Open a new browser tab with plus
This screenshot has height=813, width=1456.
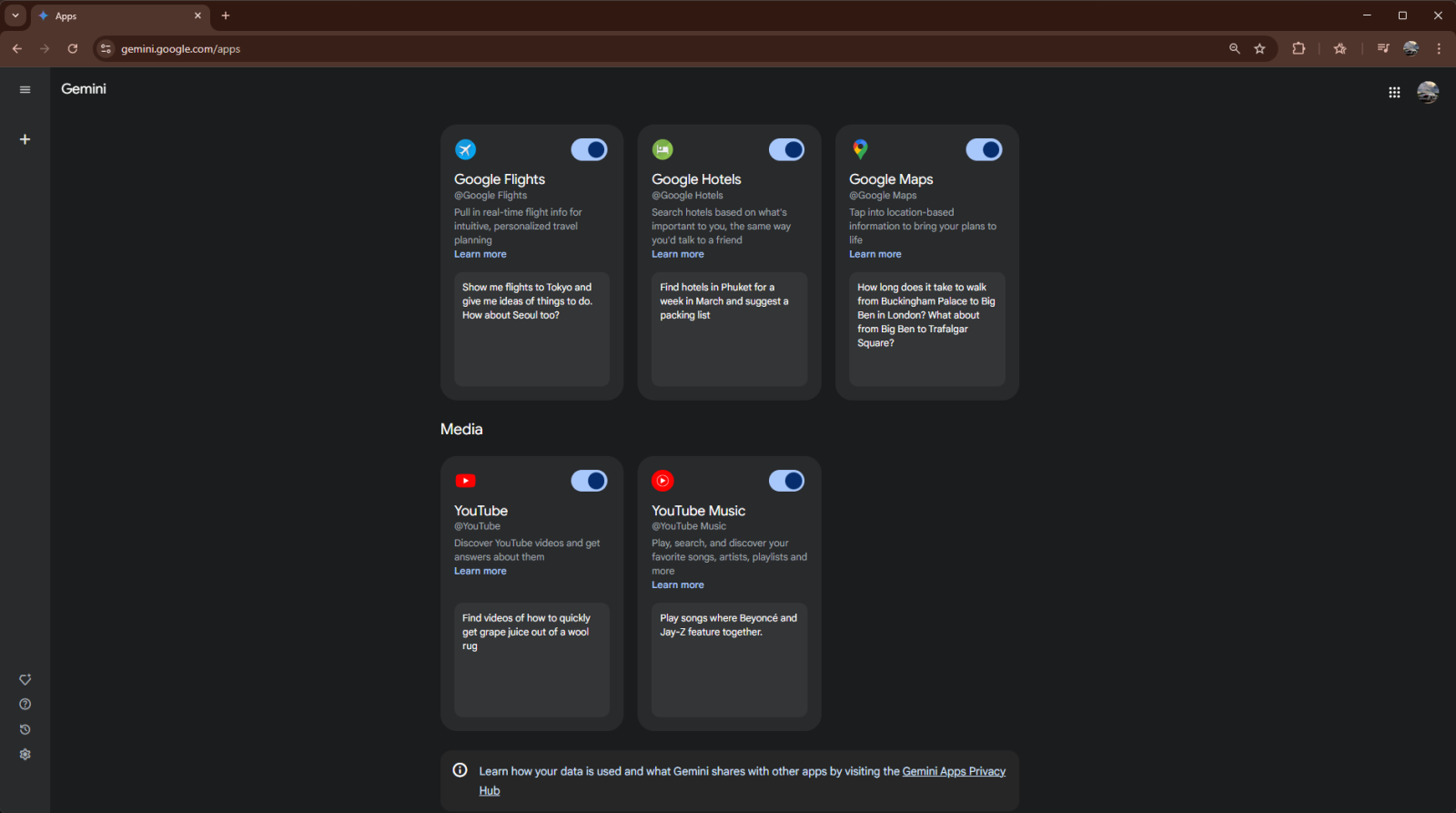[226, 15]
